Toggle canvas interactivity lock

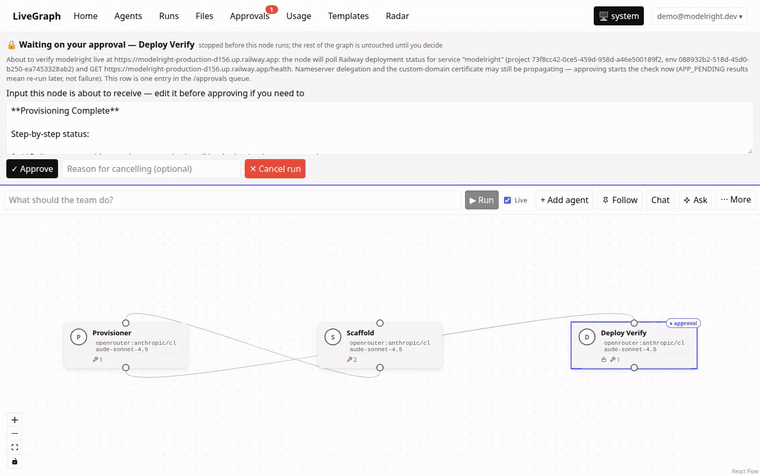[15, 461]
